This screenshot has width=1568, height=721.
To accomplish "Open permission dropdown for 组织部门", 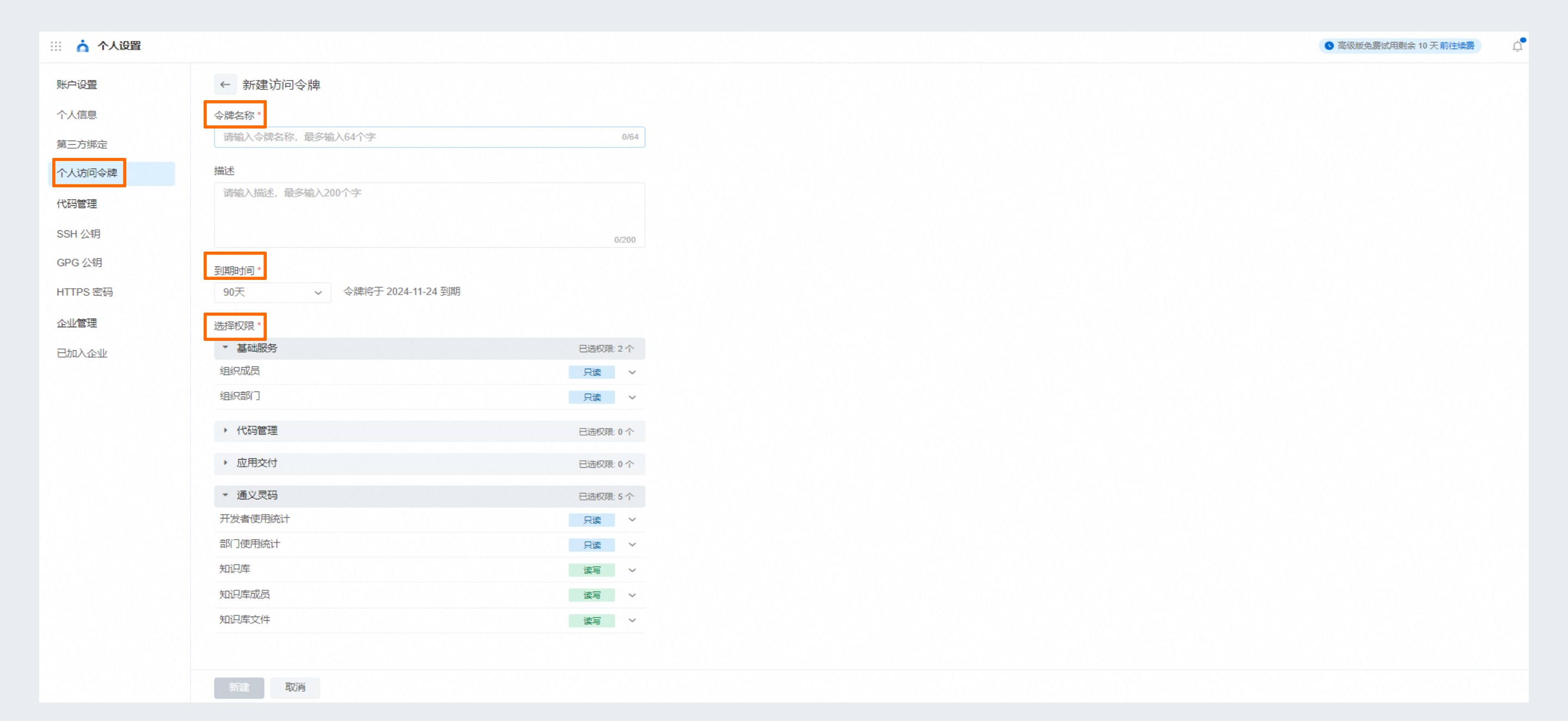I will [x=632, y=397].
